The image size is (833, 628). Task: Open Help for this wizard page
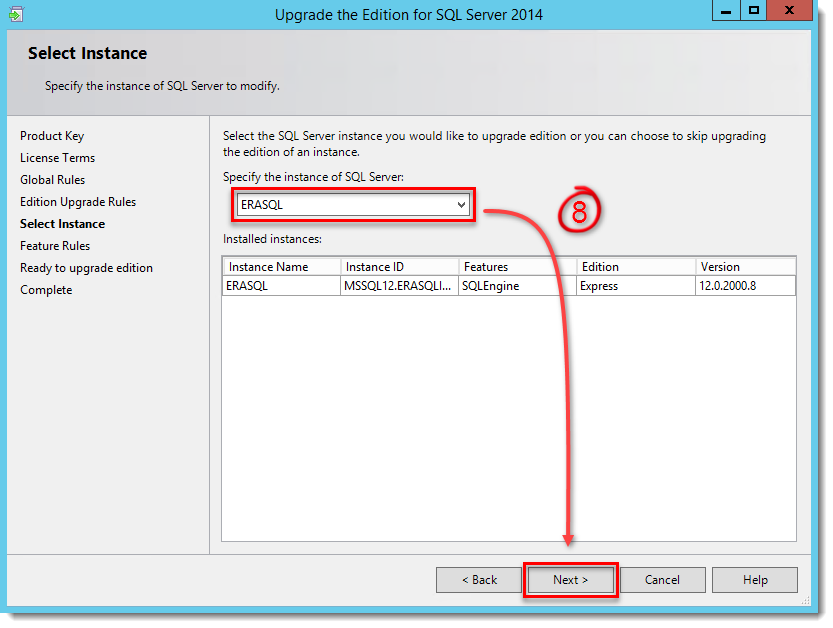click(x=755, y=580)
